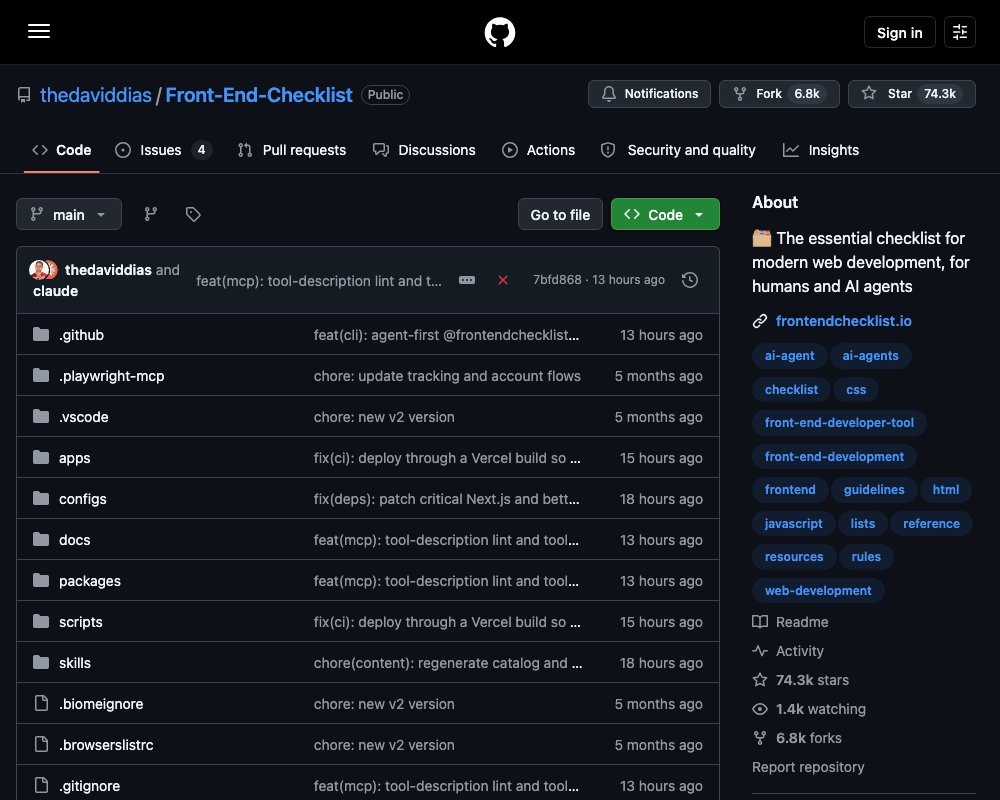This screenshot has height=800, width=1000.
Task: Show failed checks red X icon
Action: click(x=503, y=280)
